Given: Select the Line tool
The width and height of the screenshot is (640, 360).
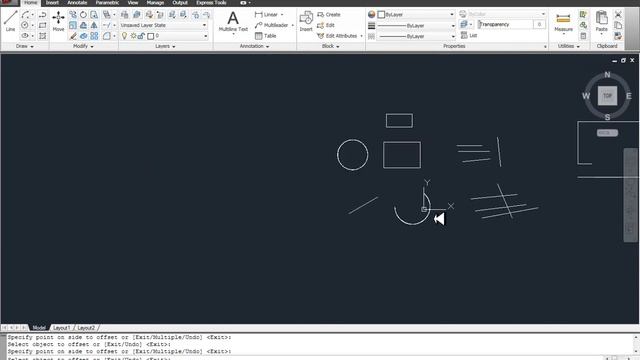Looking at the screenshot, I should coord(10,20).
